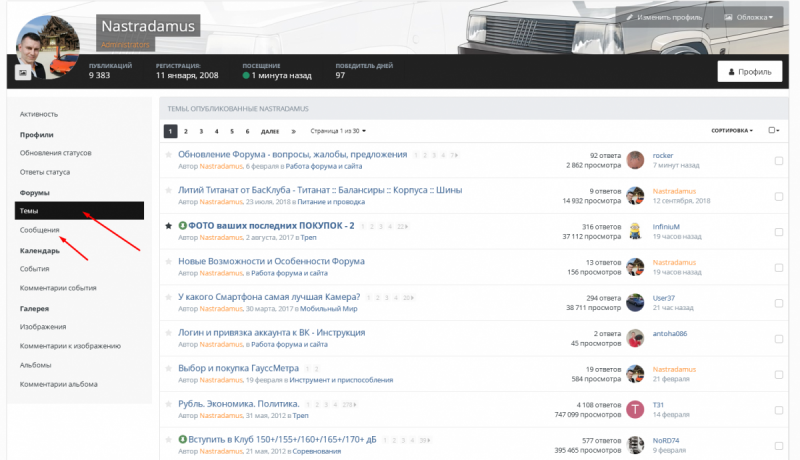The height and width of the screenshot is (460, 800).
Task: Star the Вступить в Клуб topic
Action: (x=168, y=440)
